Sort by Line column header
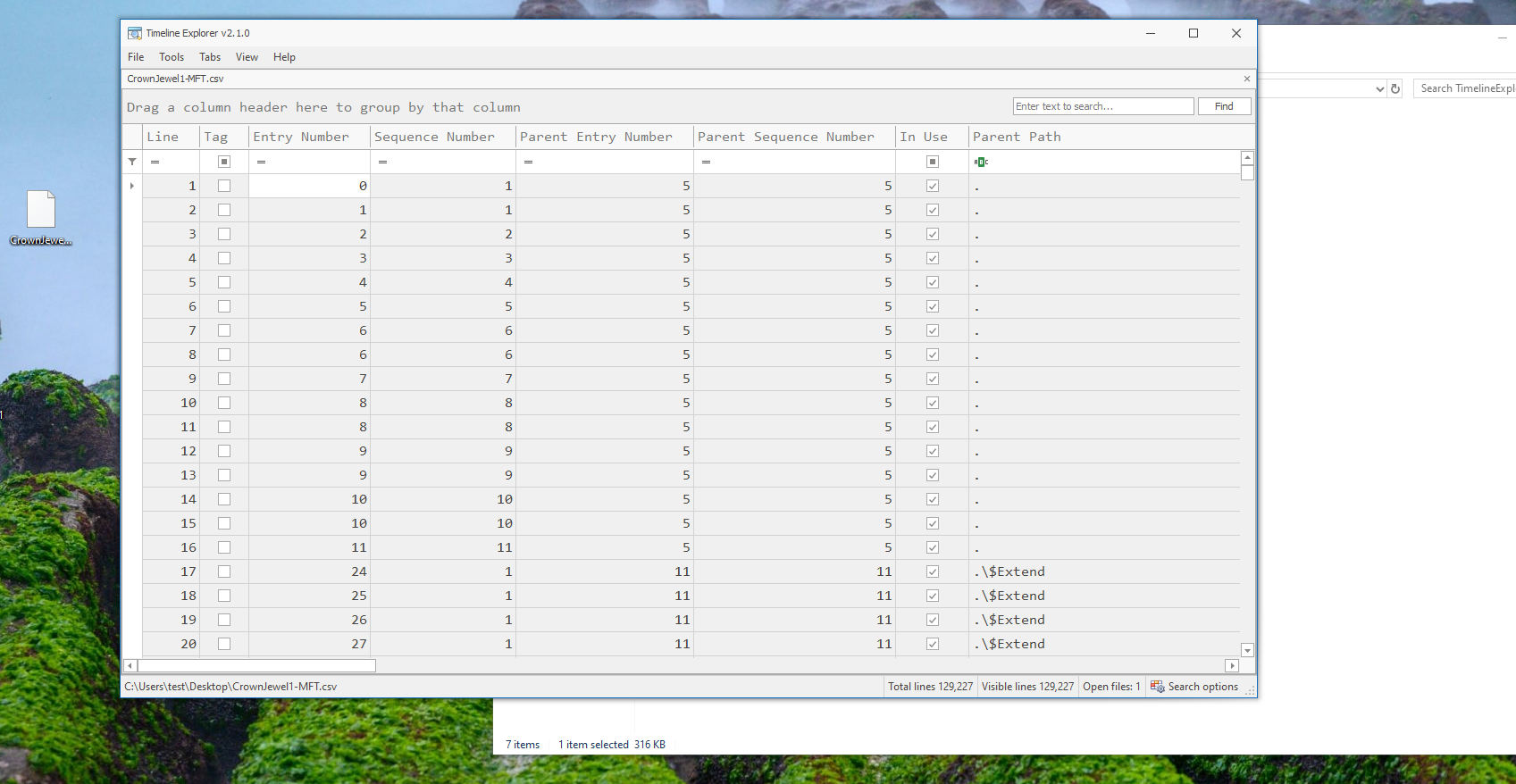 pyautogui.click(x=172, y=137)
